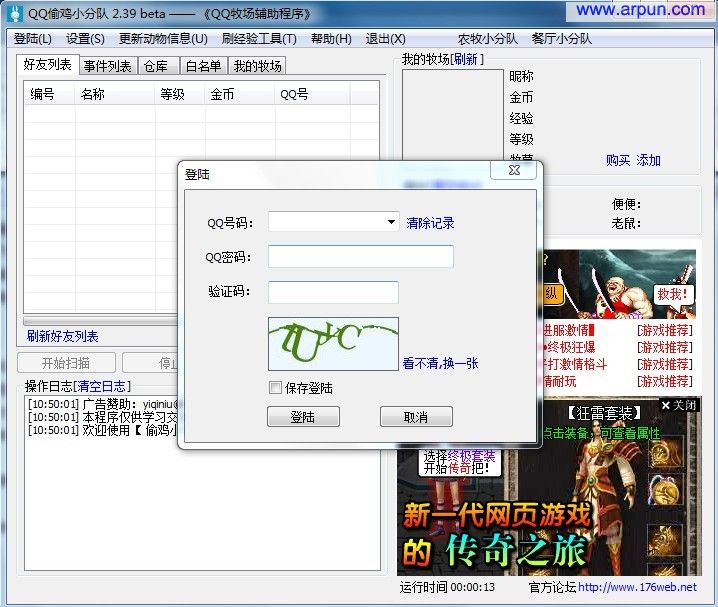Screen dimensions: 718x607
Task: Click the ad link ending 打激情格斗
Action: coord(575,364)
